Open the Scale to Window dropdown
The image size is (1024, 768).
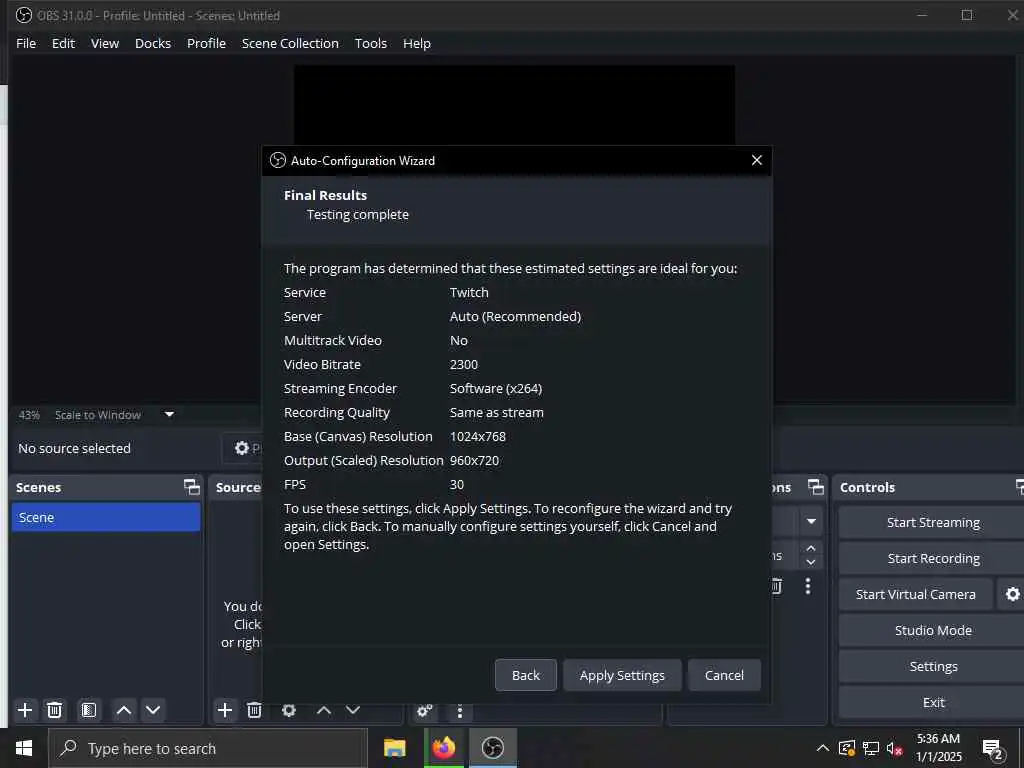click(169, 414)
